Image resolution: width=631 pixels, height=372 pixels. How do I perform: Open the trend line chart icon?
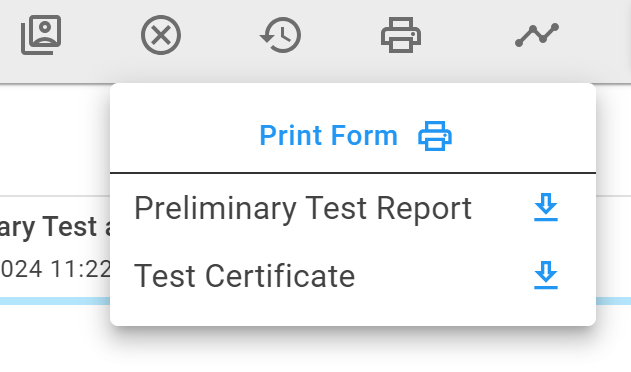(537, 35)
